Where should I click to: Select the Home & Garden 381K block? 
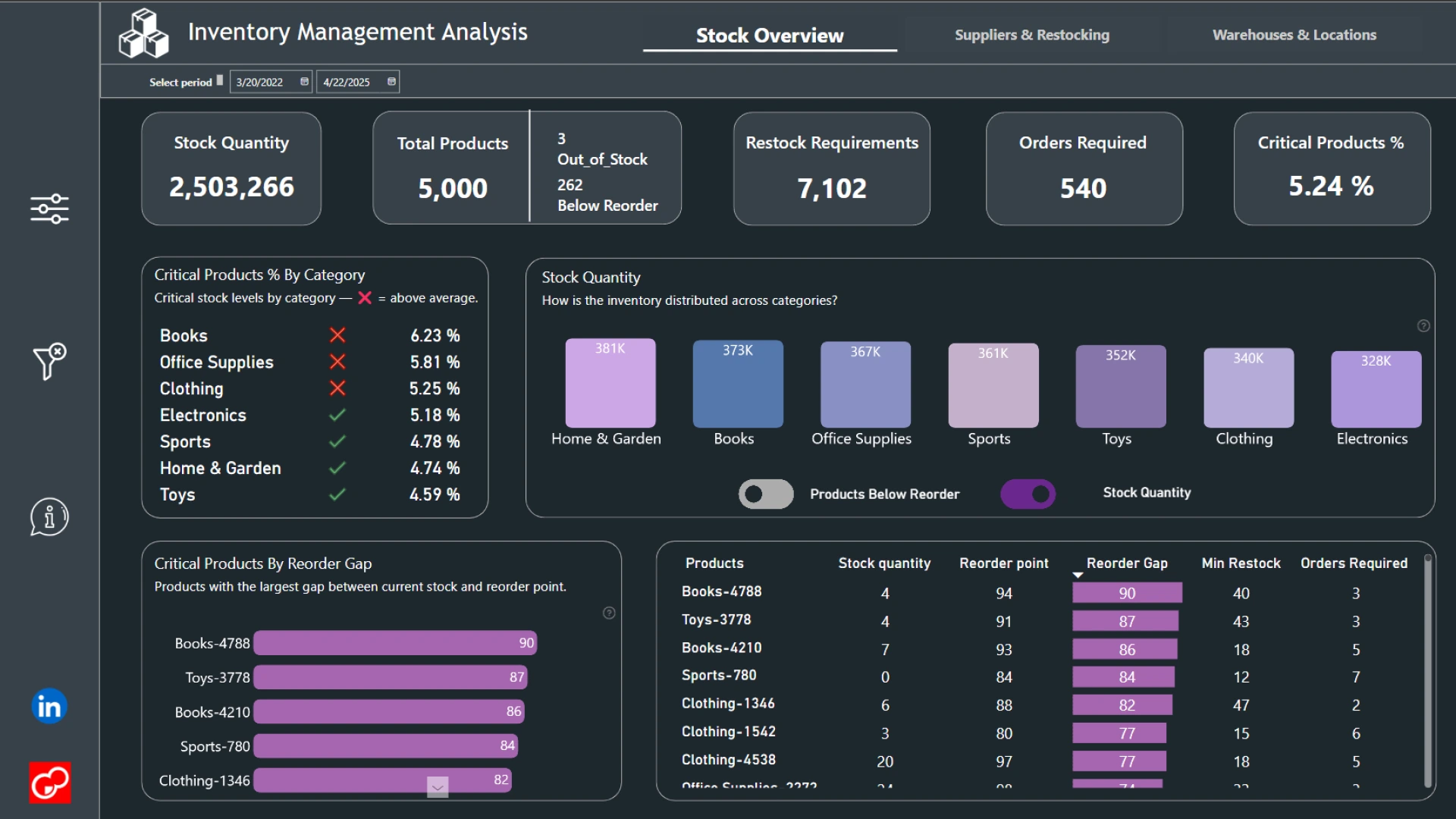point(610,384)
